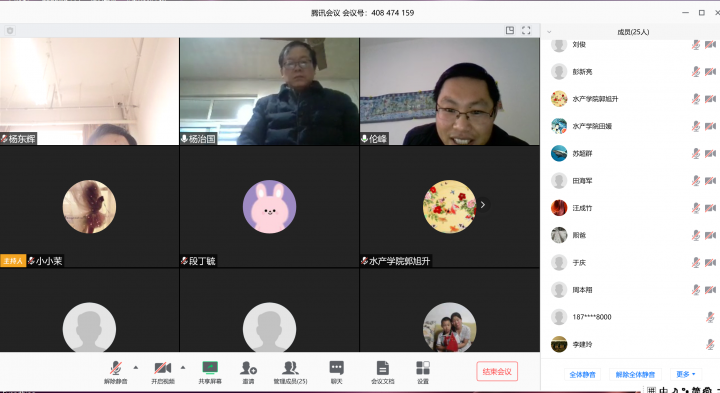Screen dimensions: 720x393
Task: Expand video options arrow beside the camera
Action: pyautogui.click(x=183, y=367)
